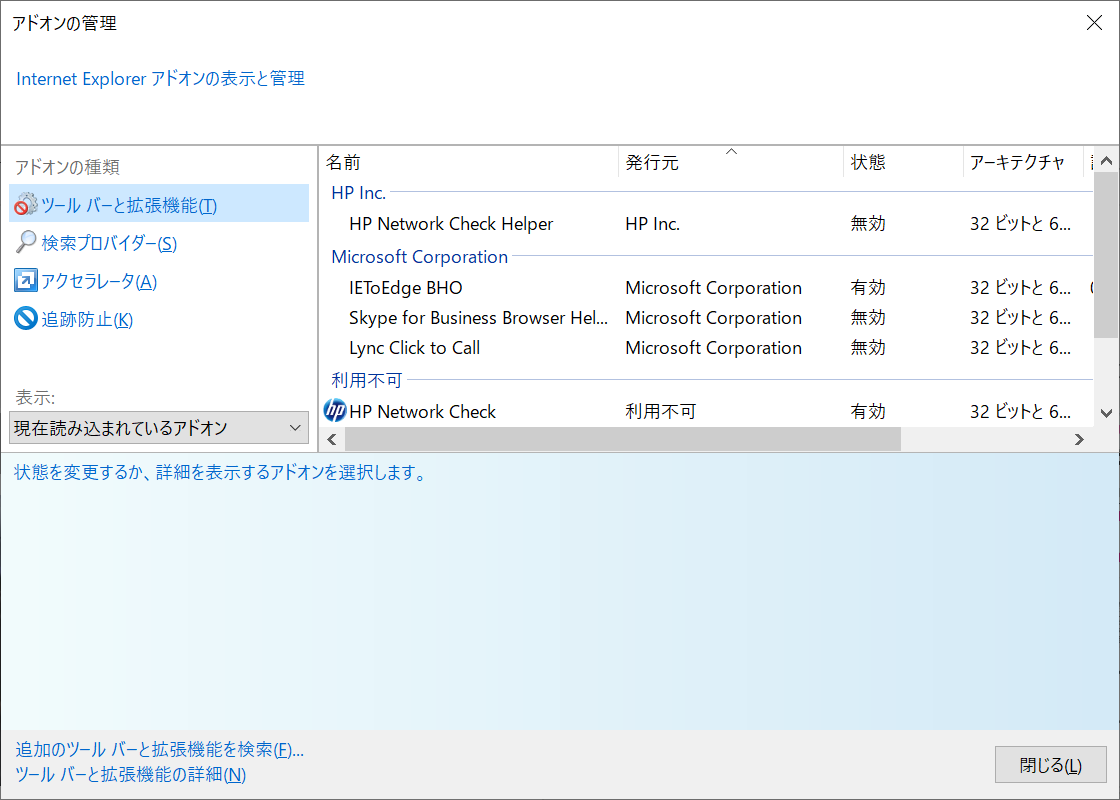Click the horizontal scrollbar left arrow

click(x=331, y=439)
